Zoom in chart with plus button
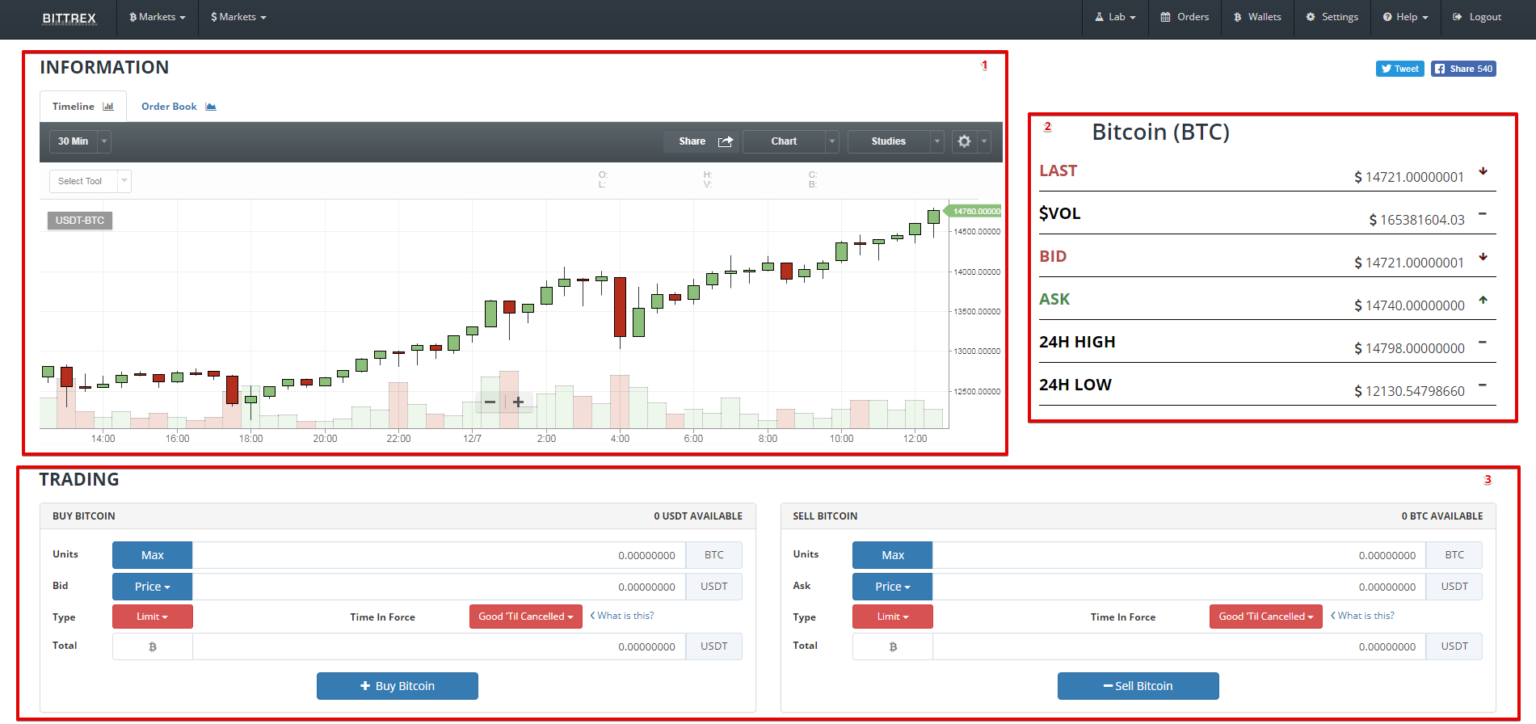 tap(518, 402)
